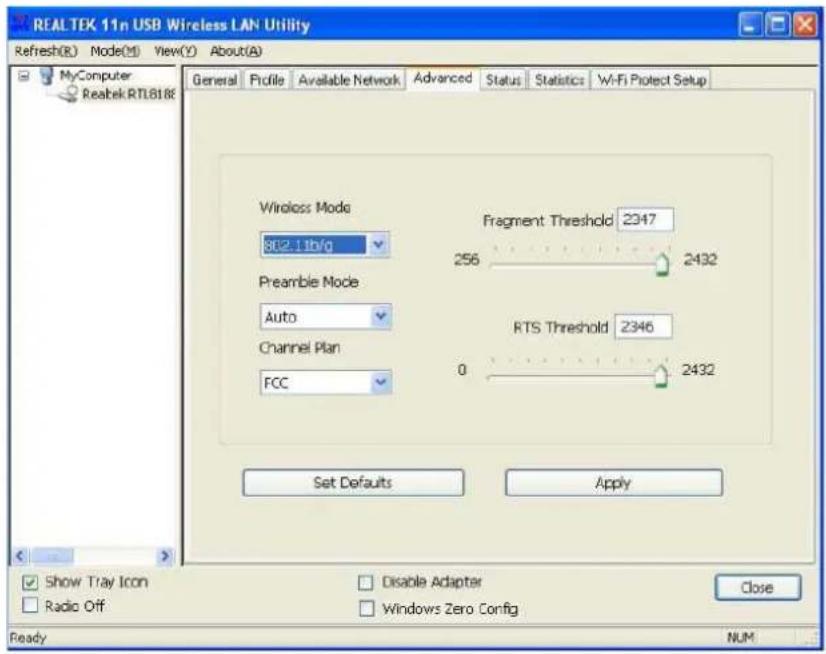Viewport: 826px width, 654px height.
Task: Click the tree panel left scroll arrow
Action: [20, 555]
